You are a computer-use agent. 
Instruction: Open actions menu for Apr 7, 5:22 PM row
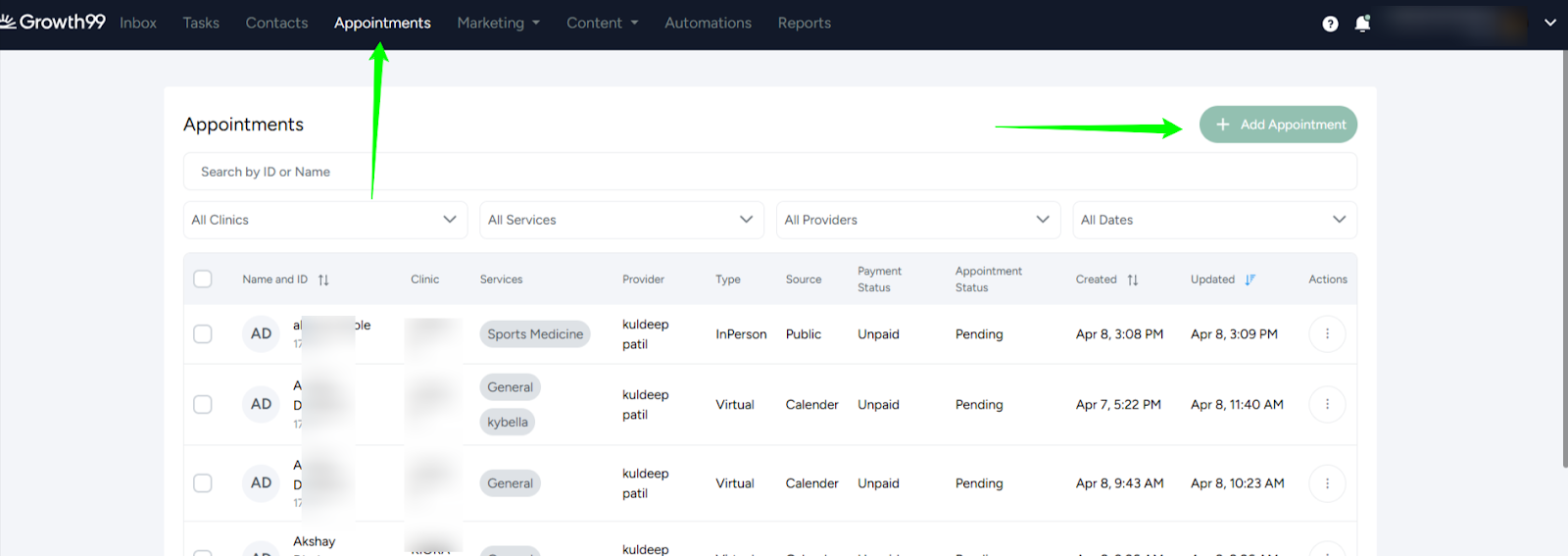(1327, 404)
